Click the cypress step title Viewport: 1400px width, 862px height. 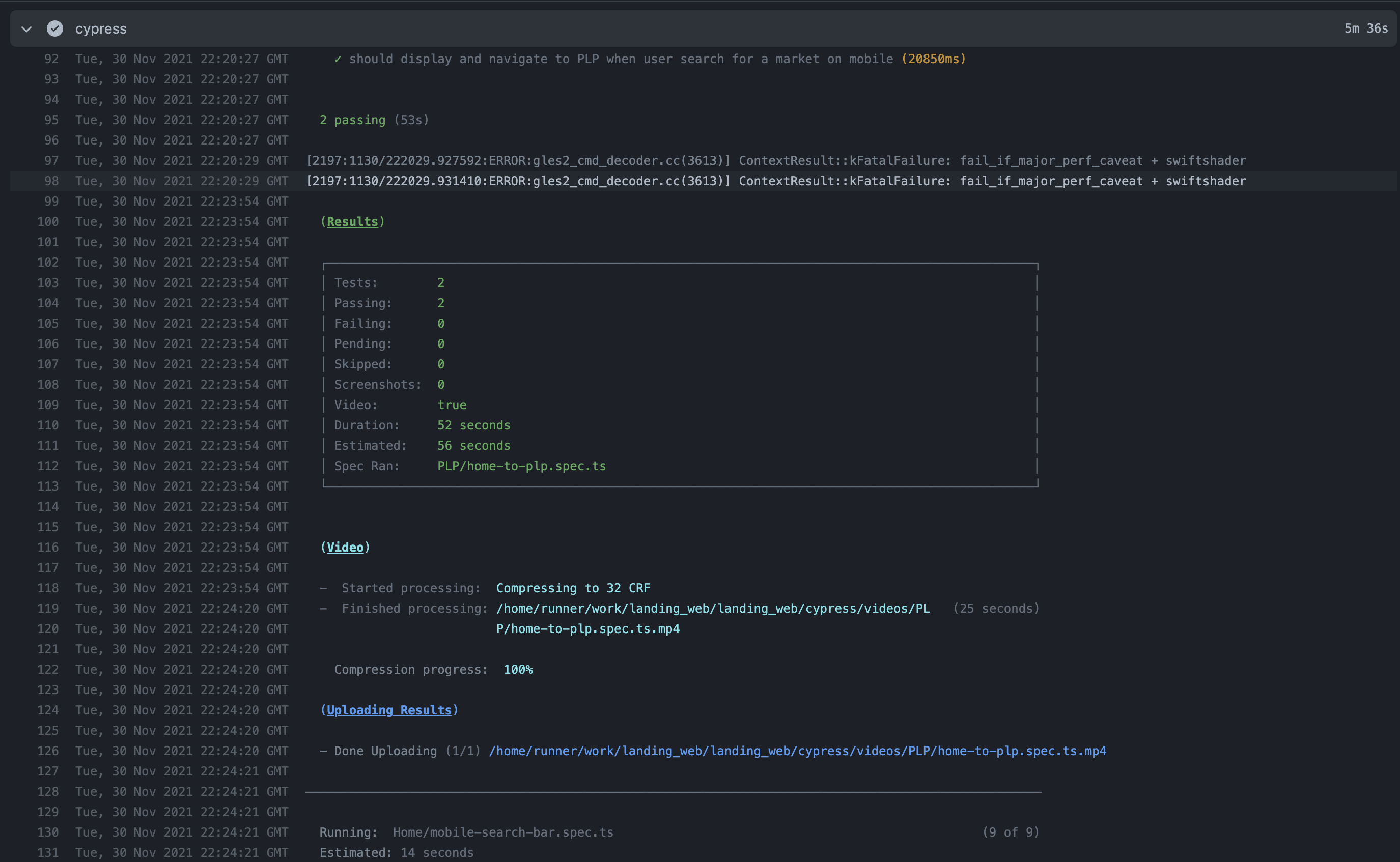coord(100,28)
